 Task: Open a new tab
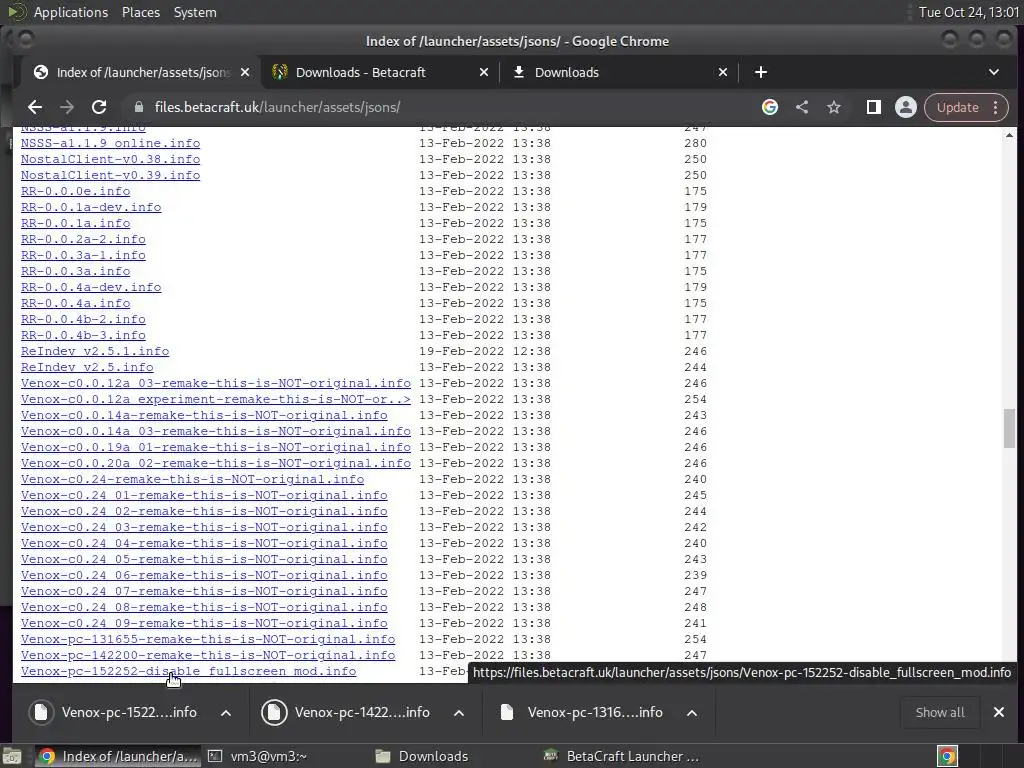point(761,72)
